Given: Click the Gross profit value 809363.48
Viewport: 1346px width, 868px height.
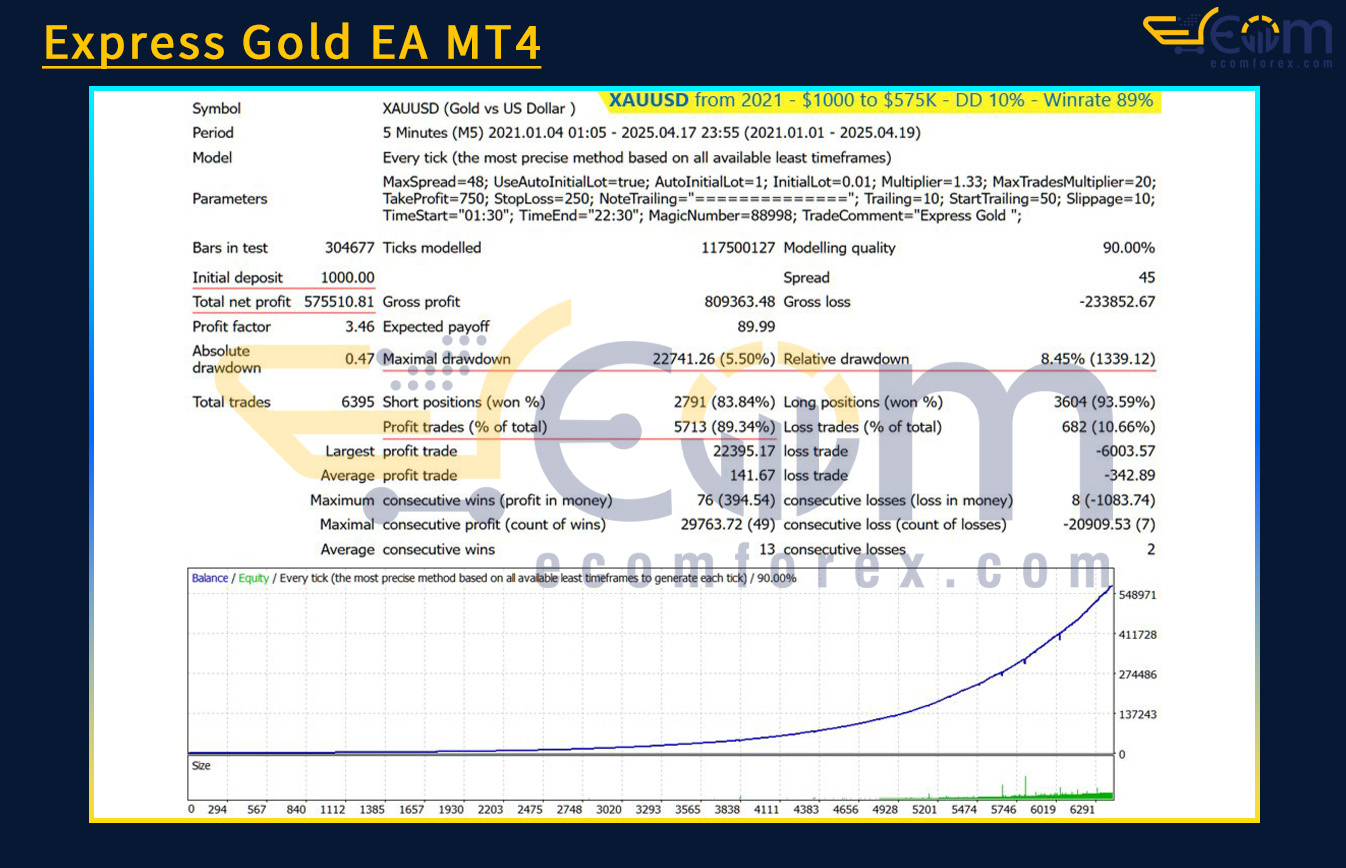Looking at the screenshot, I should [x=740, y=302].
